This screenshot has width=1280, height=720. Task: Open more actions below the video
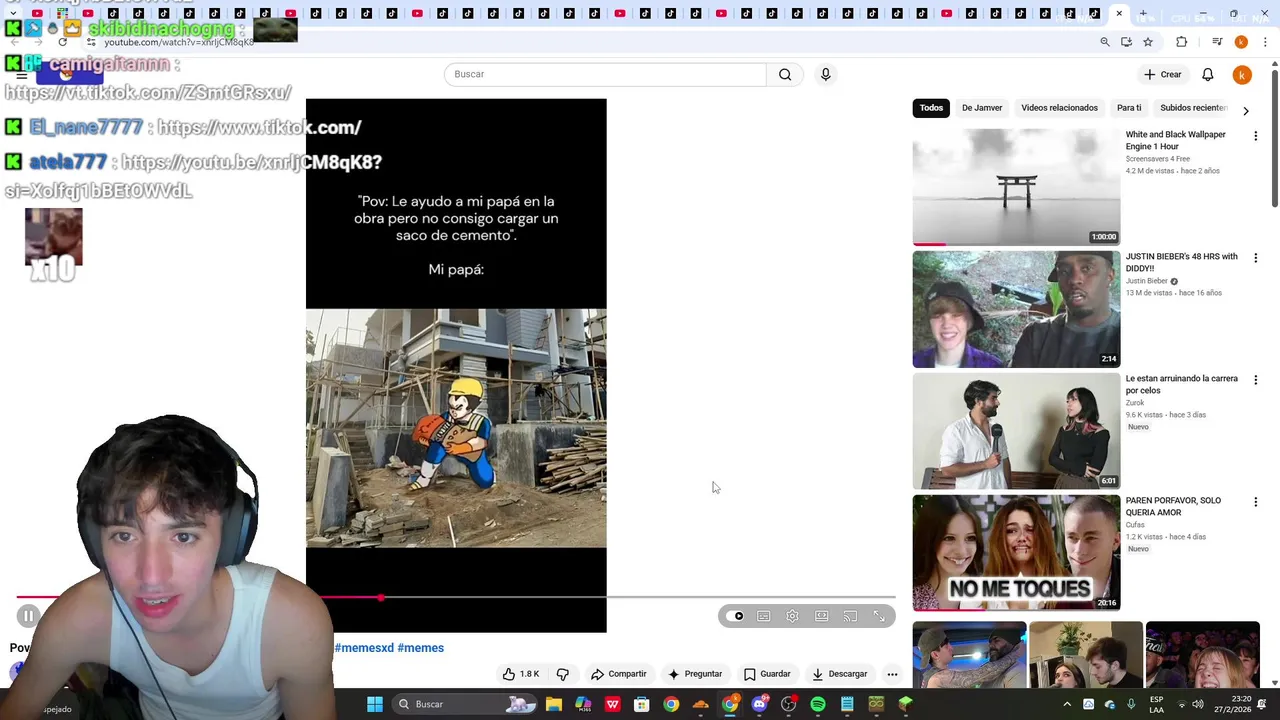892,674
